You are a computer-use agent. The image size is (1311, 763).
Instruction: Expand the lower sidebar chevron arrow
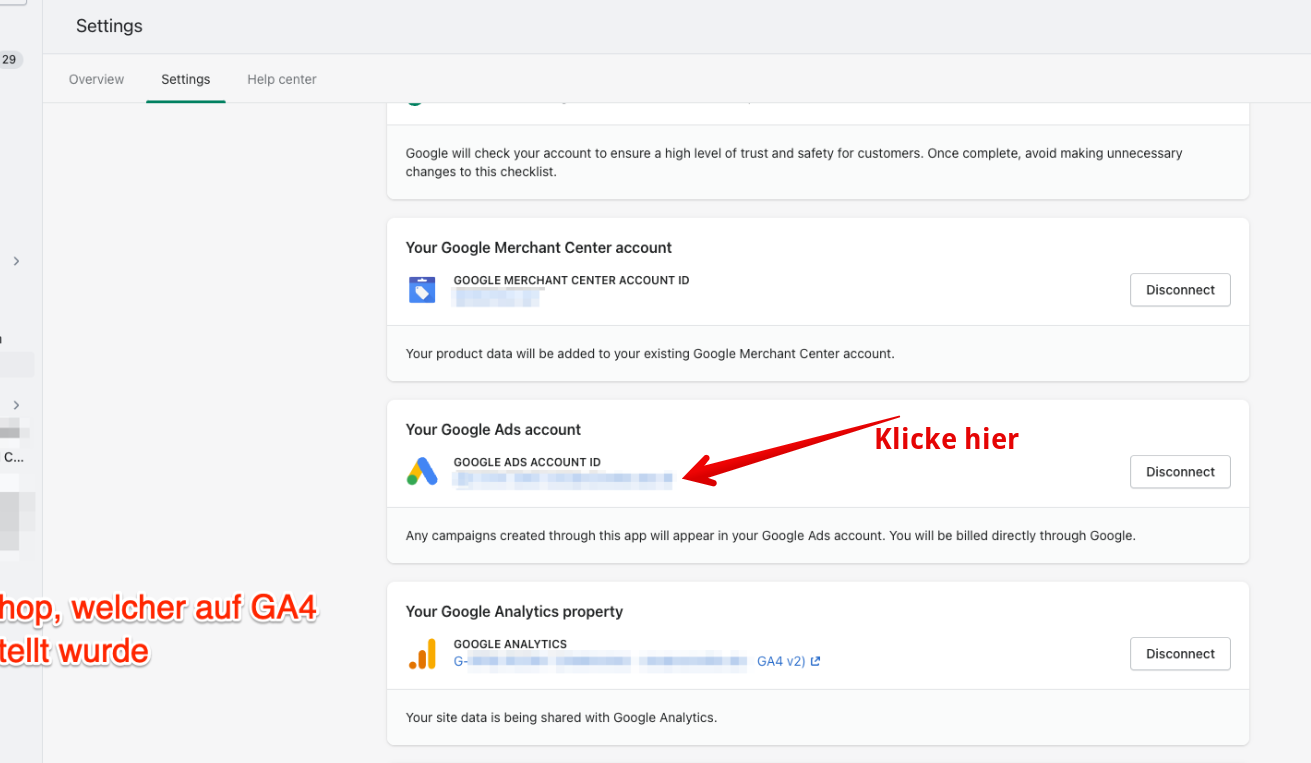[x=16, y=405]
